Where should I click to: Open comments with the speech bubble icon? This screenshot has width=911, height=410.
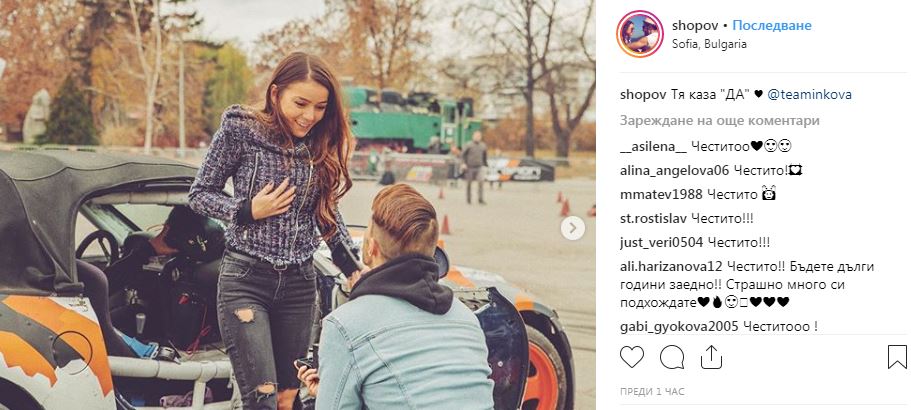(672, 357)
